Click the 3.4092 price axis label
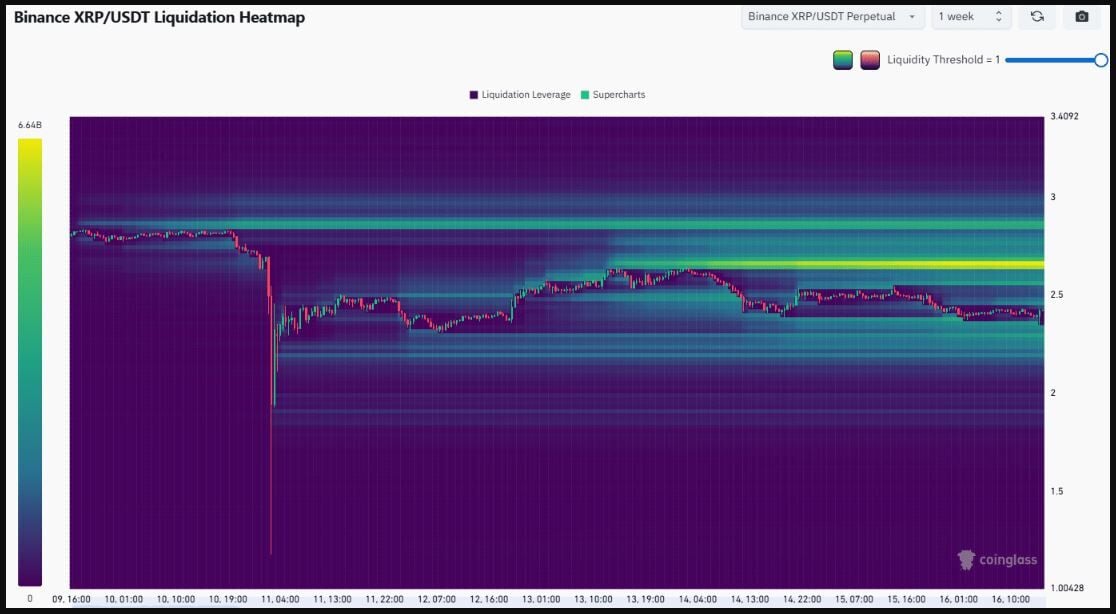Image resolution: width=1116 pixels, height=614 pixels. 1064,116
